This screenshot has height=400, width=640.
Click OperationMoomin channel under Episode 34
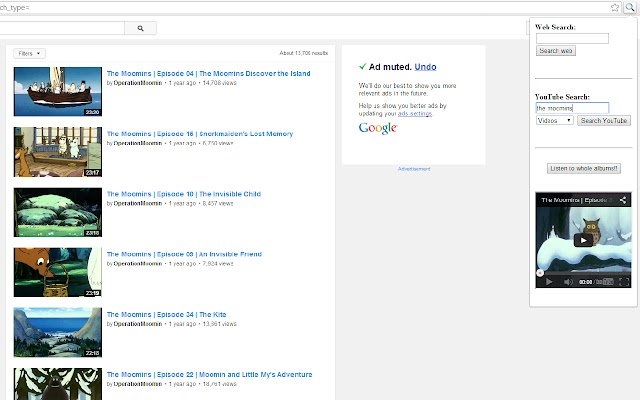click(x=138, y=324)
